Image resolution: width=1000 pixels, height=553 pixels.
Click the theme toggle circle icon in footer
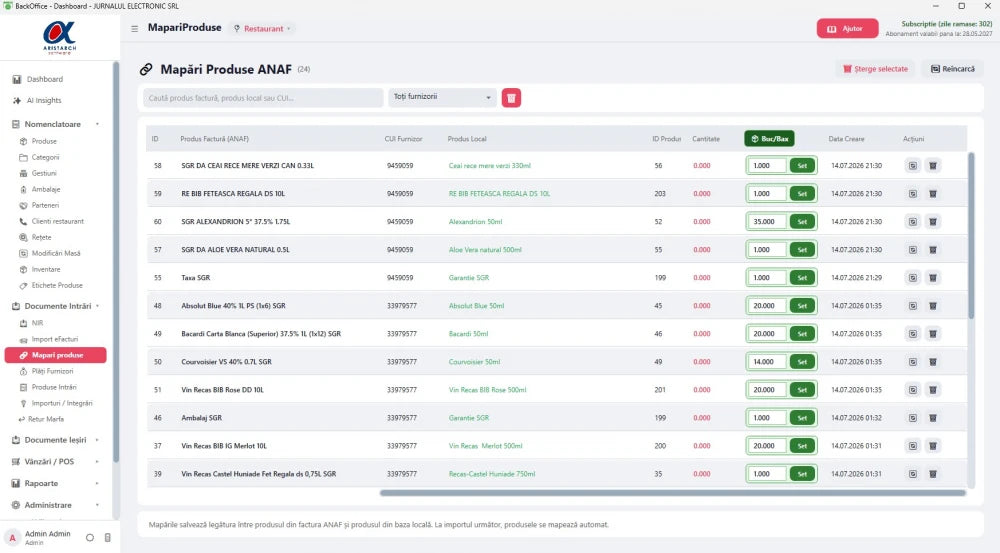[x=90, y=538]
